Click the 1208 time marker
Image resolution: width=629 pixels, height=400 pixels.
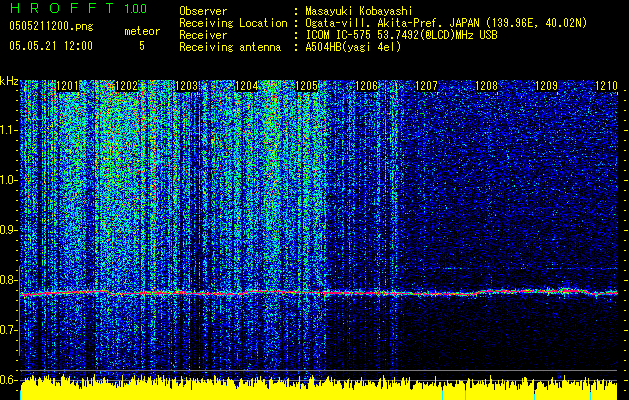click(x=487, y=86)
